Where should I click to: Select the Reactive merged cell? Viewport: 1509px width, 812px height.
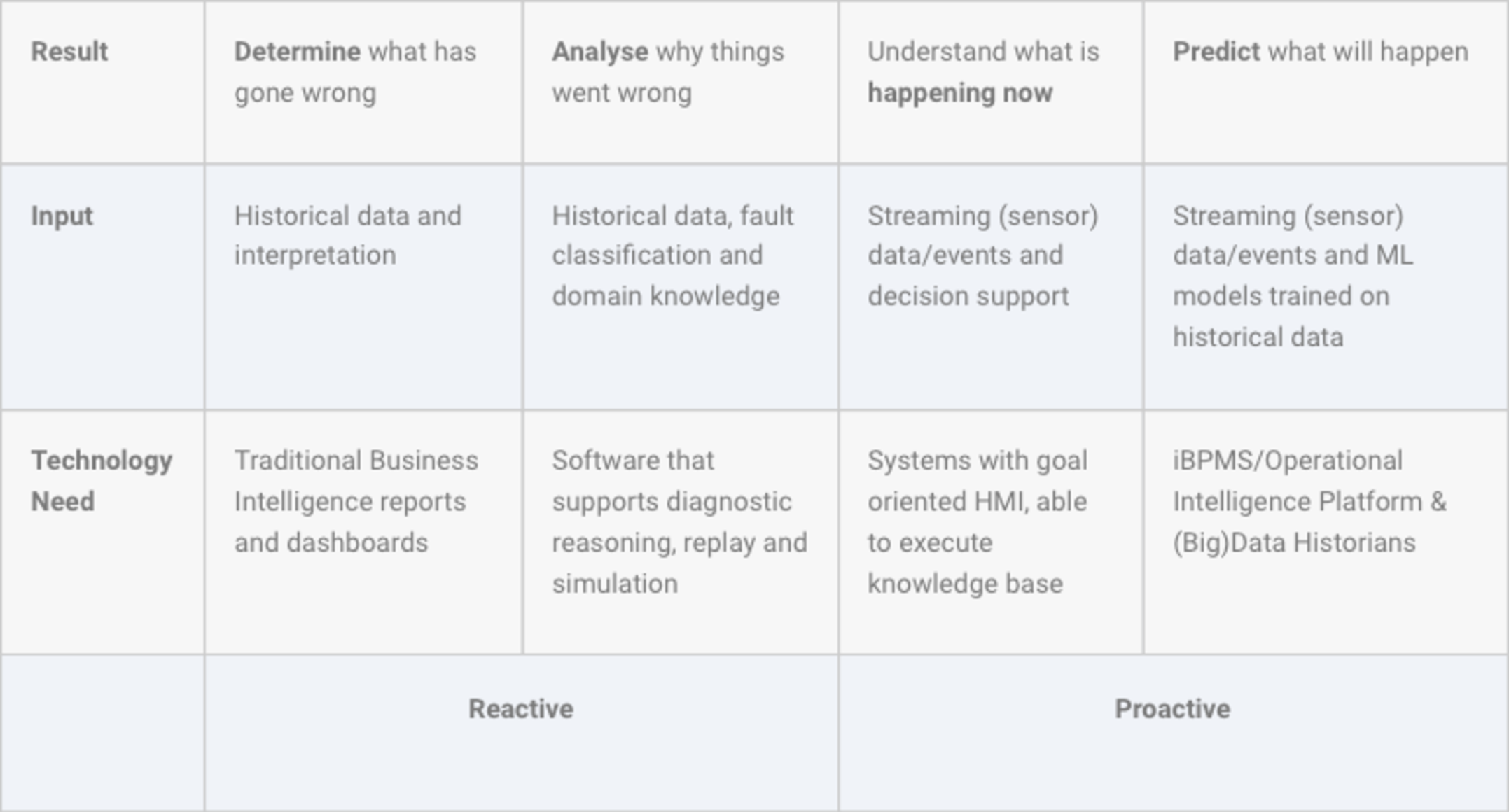pos(522,734)
